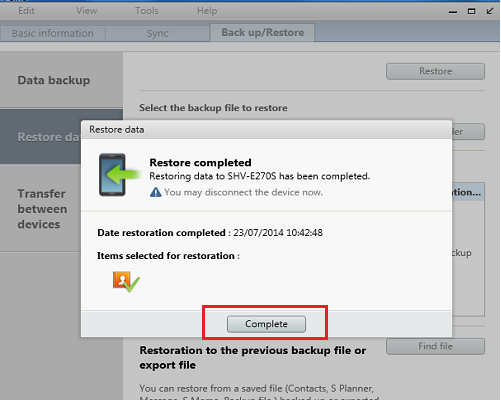Minimize the Kies window
The height and width of the screenshot is (401, 501).
click(453, 12)
